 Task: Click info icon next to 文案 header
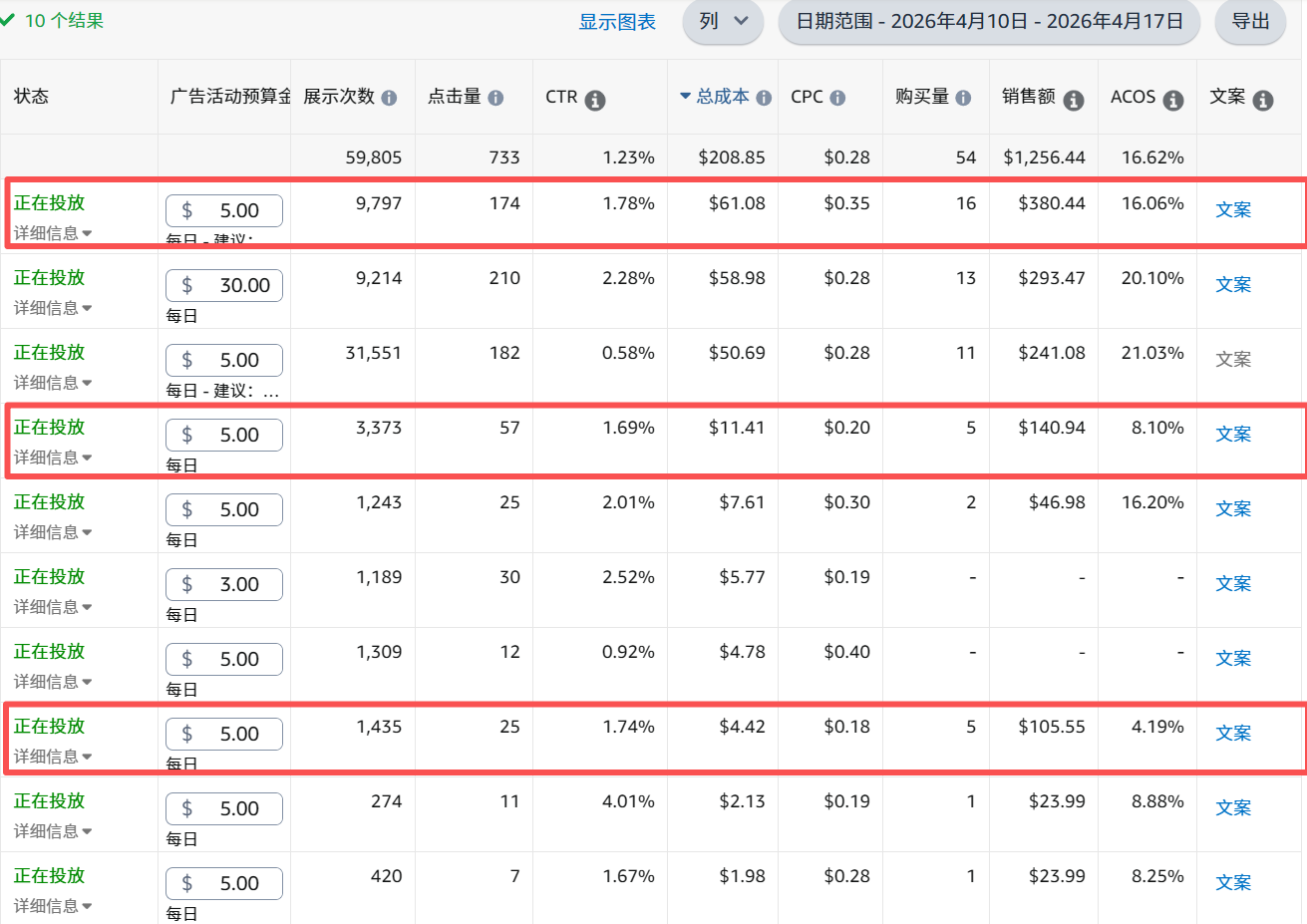(1263, 100)
